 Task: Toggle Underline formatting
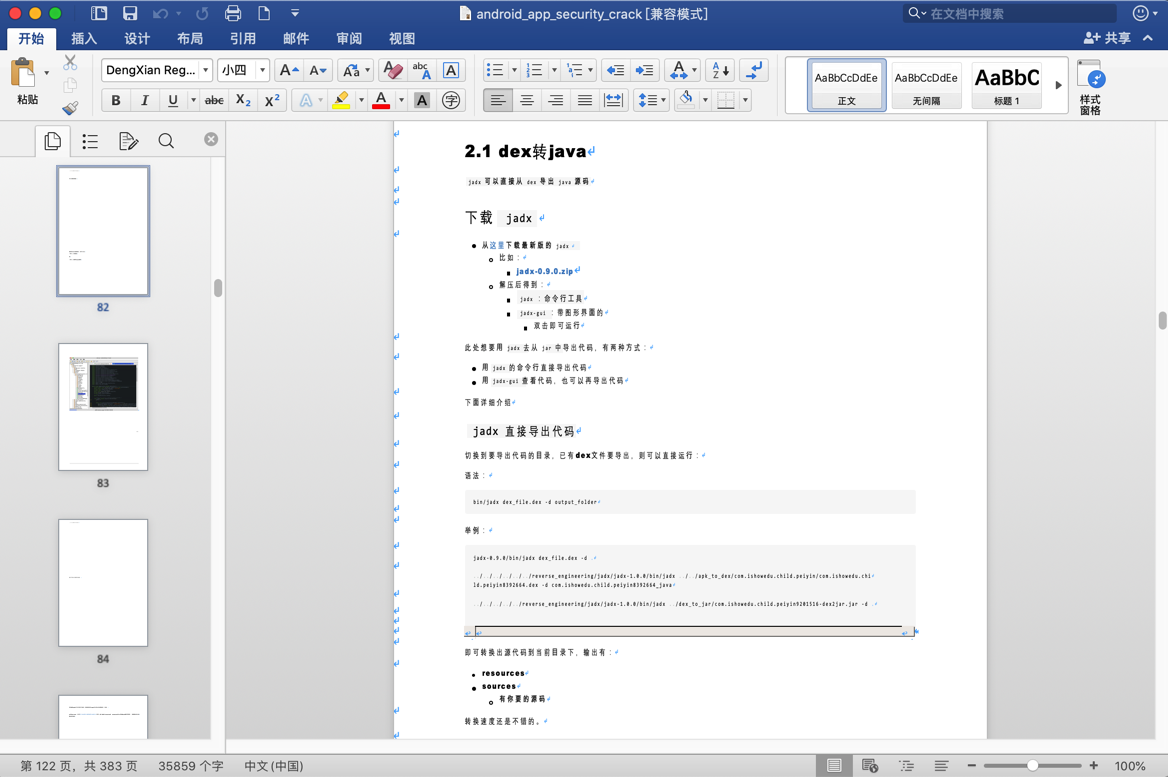pos(173,100)
